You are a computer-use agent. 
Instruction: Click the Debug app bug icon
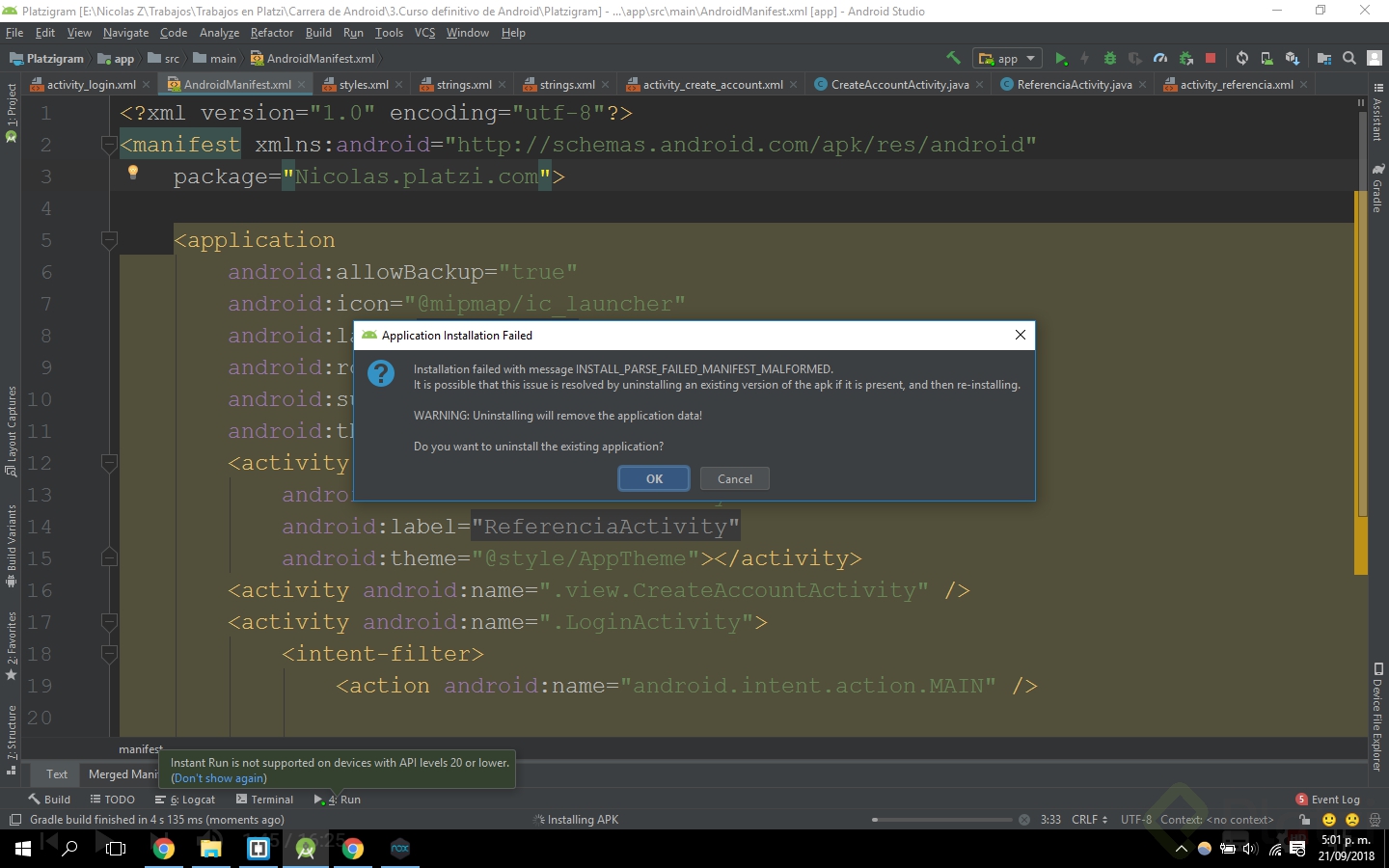(1110, 59)
